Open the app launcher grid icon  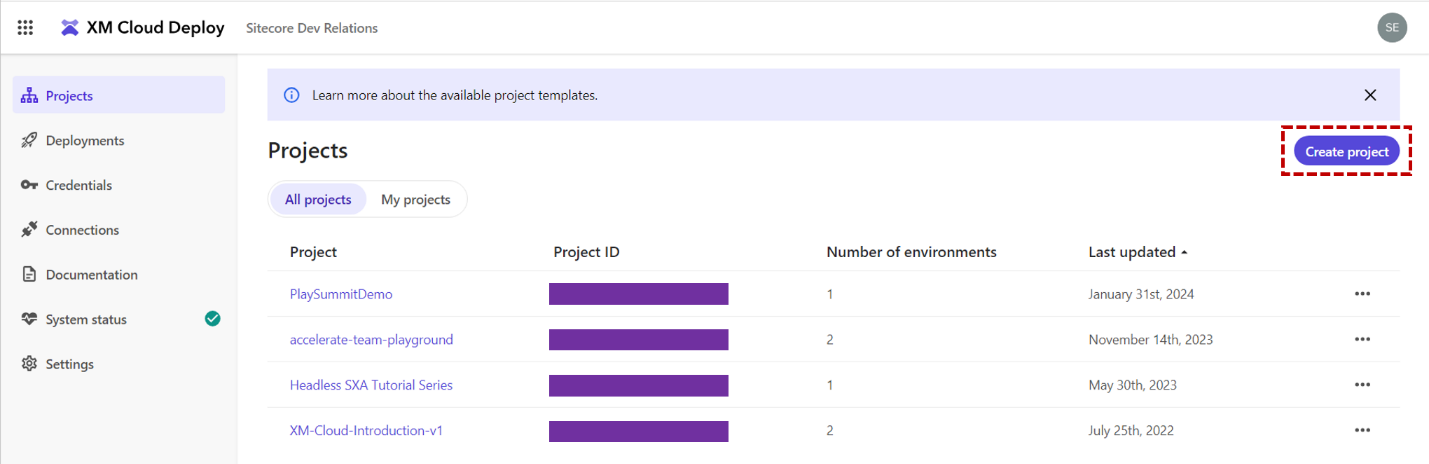click(x=25, y=28)
